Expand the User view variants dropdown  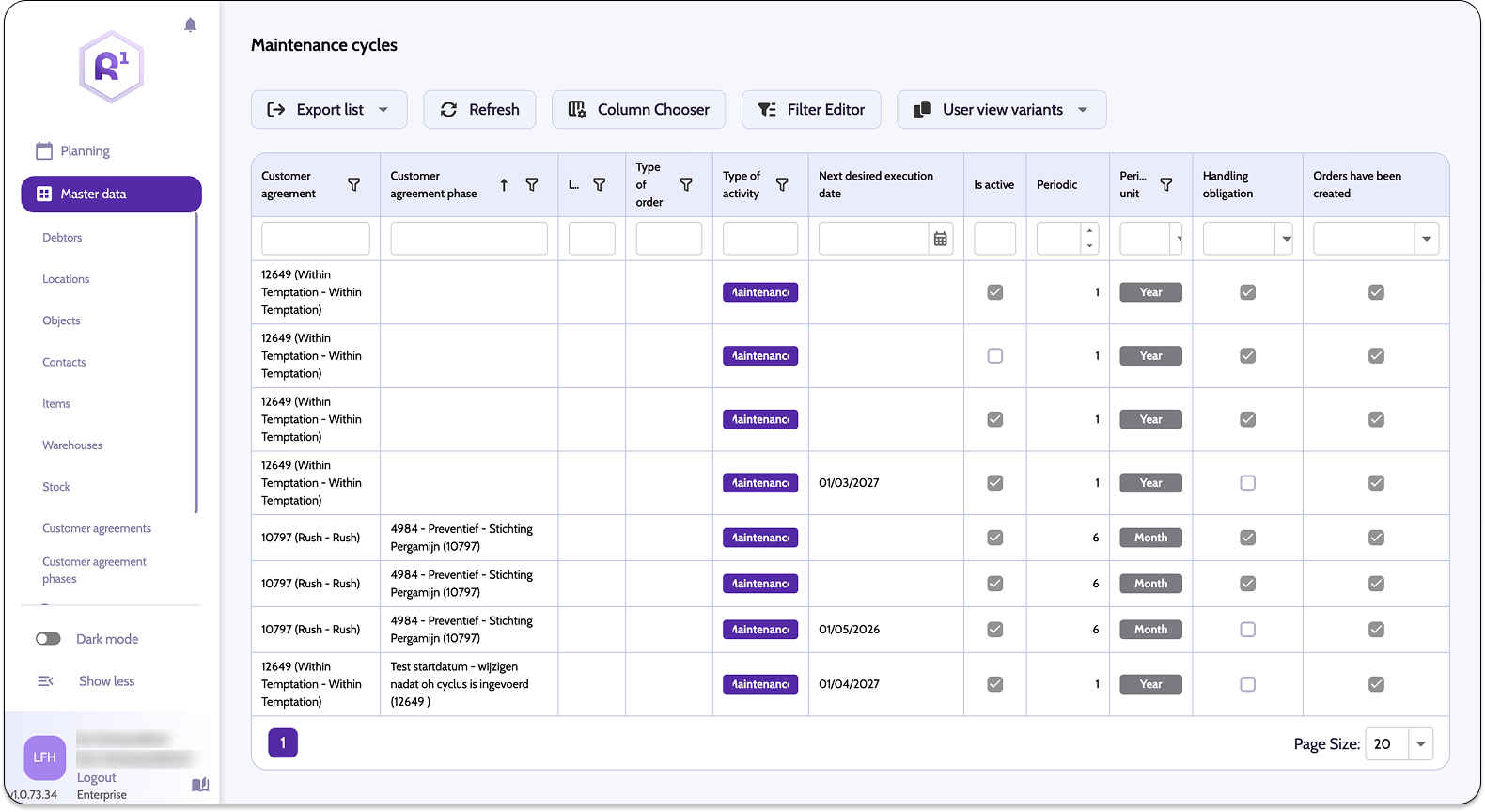click(1083, 110)
